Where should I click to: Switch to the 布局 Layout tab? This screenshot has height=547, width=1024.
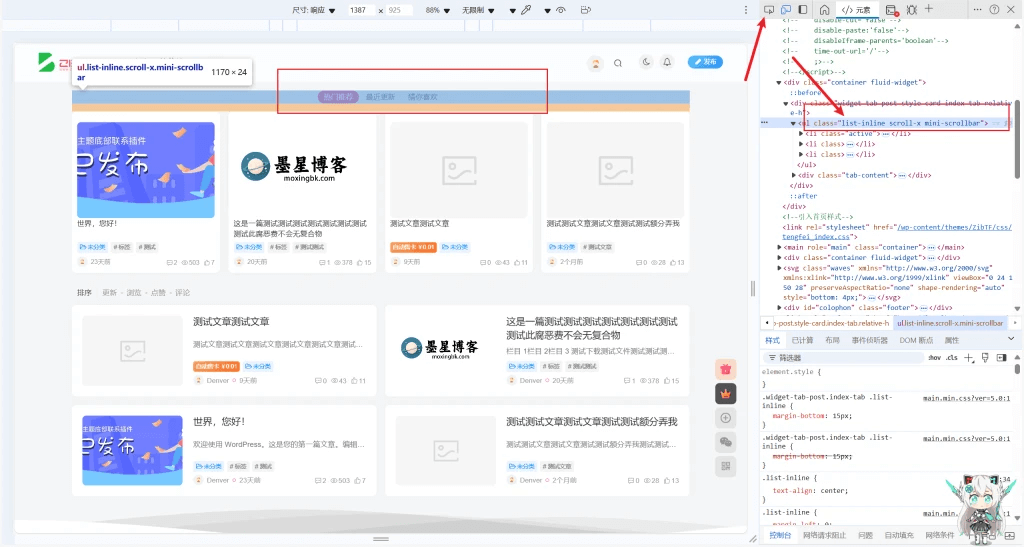click(x=832, y=341)
